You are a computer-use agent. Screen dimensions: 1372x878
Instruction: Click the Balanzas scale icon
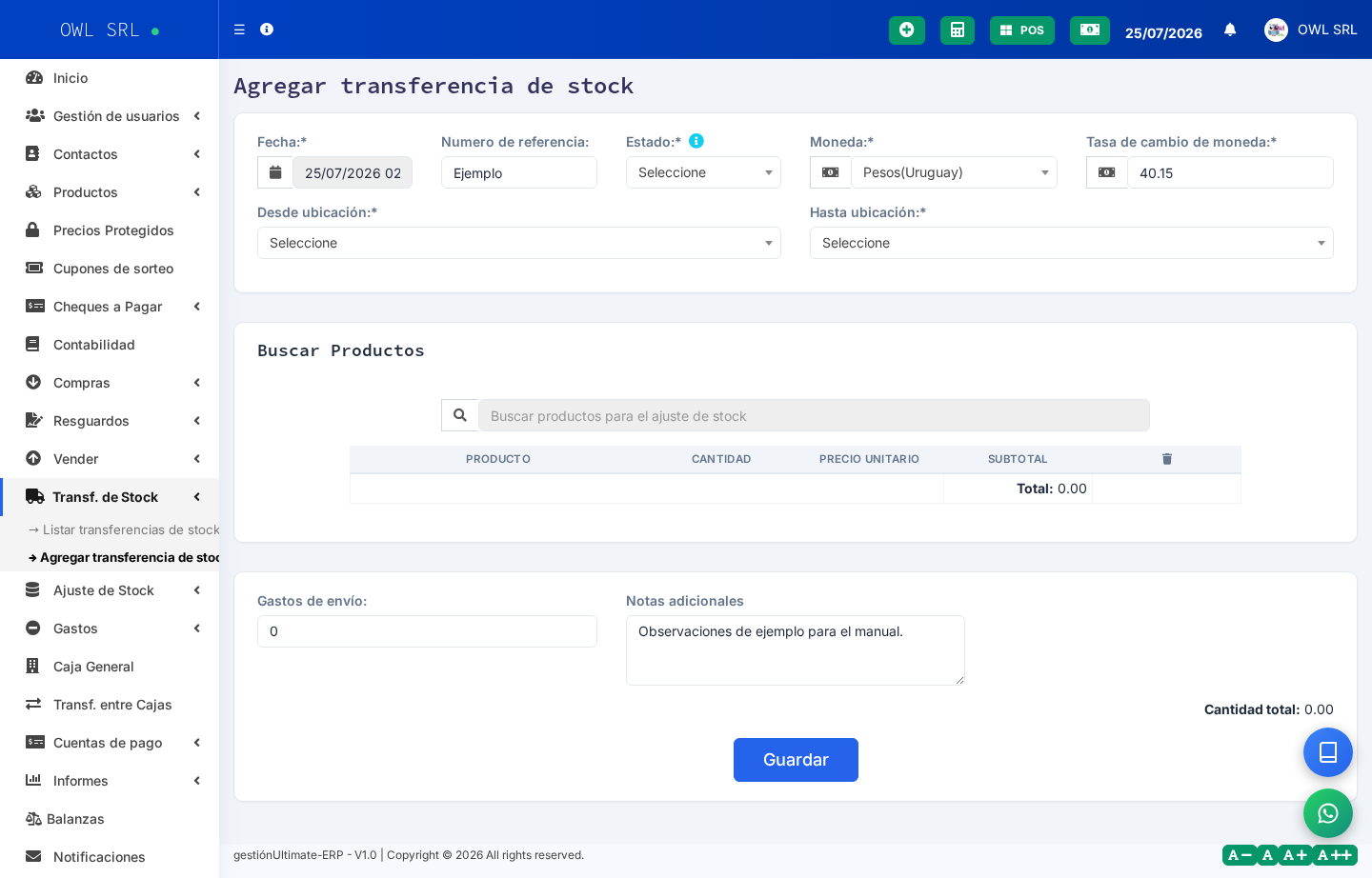pyautogui.click(x=33, y=818)
